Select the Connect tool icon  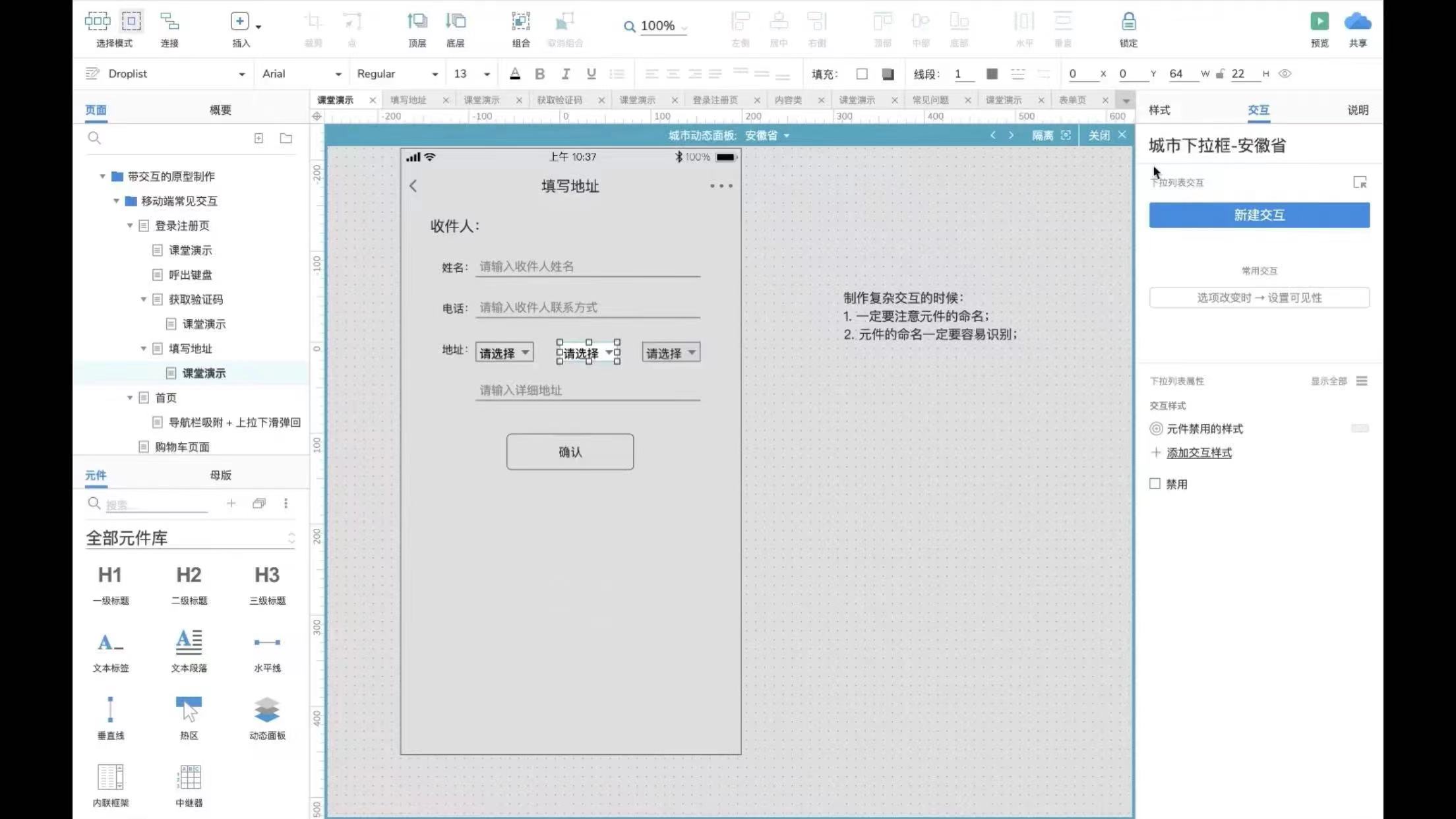pos(169,22)
